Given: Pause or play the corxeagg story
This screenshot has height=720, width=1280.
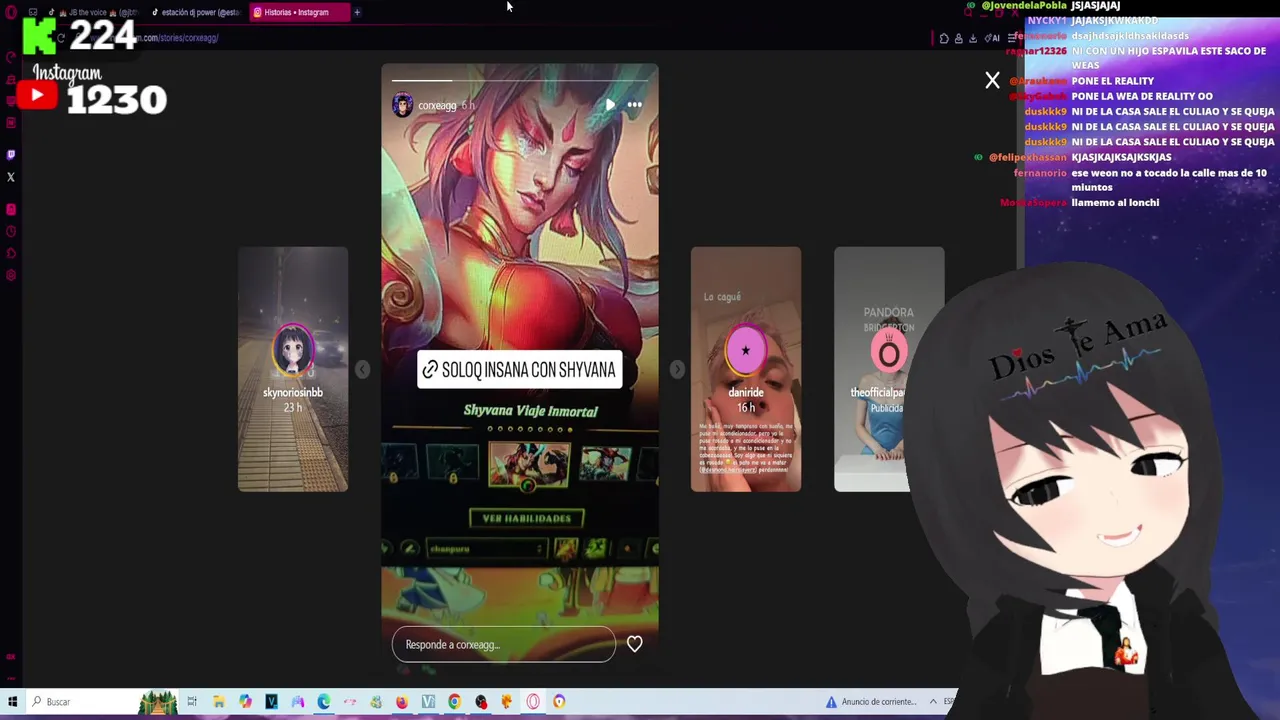Looking at the screenshot, I should pyautogui.click(x=610, y=104).
